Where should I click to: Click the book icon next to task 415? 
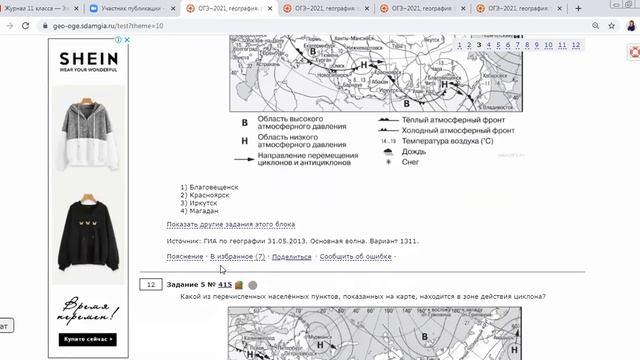pyautogui.click(x=239, y=284)
